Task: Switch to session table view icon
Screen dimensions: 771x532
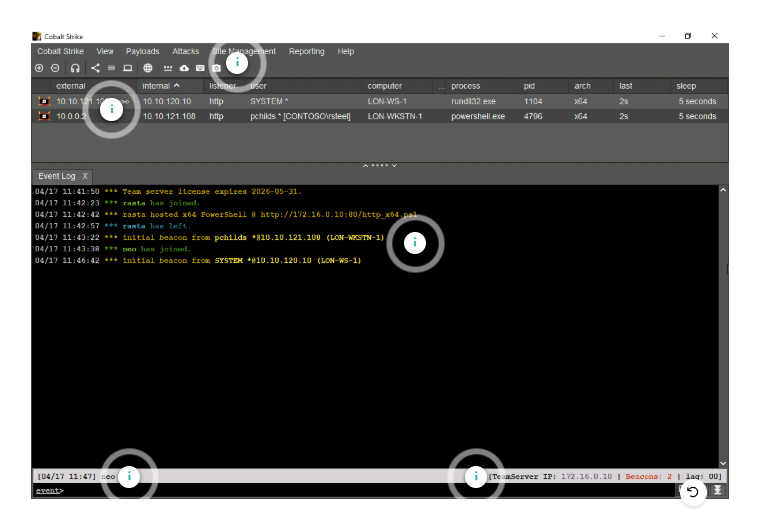Action: coord(112,68)
